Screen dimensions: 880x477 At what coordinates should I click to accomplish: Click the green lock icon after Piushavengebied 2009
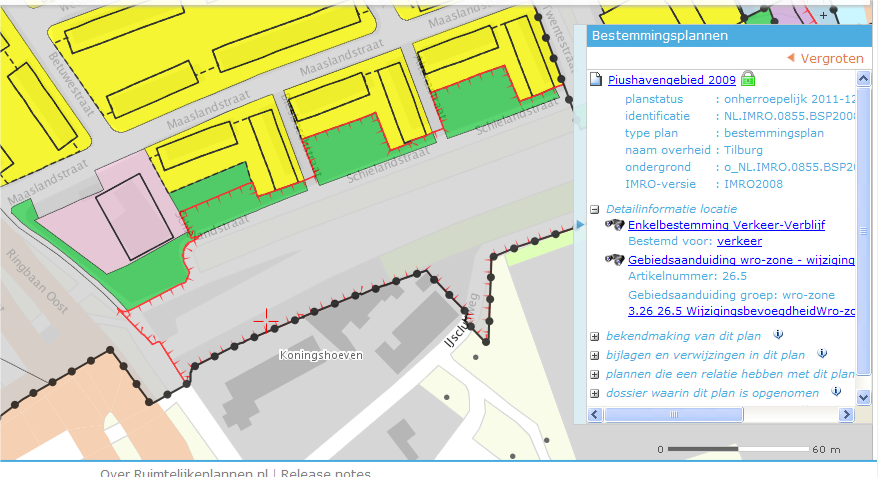(x=748, y=79)
